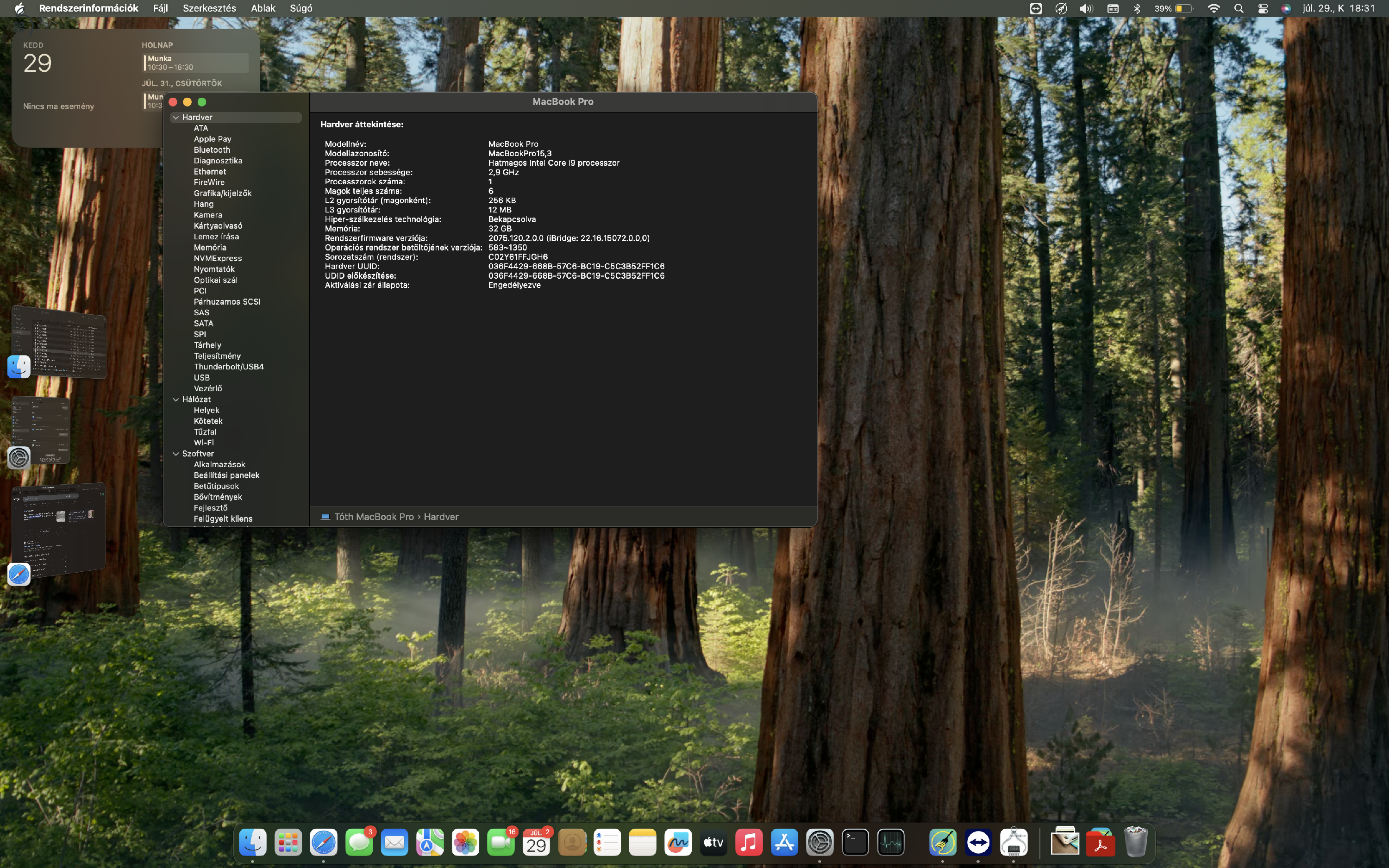Switch to System Settings thumbnail in Stage Manager
This screenshot has height=868, width=1389.
point(41,430)
